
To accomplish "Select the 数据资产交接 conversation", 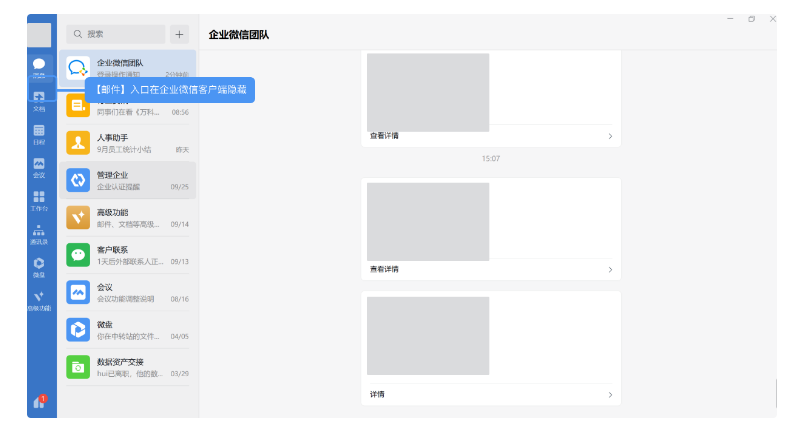I will (x=127, y=367).
